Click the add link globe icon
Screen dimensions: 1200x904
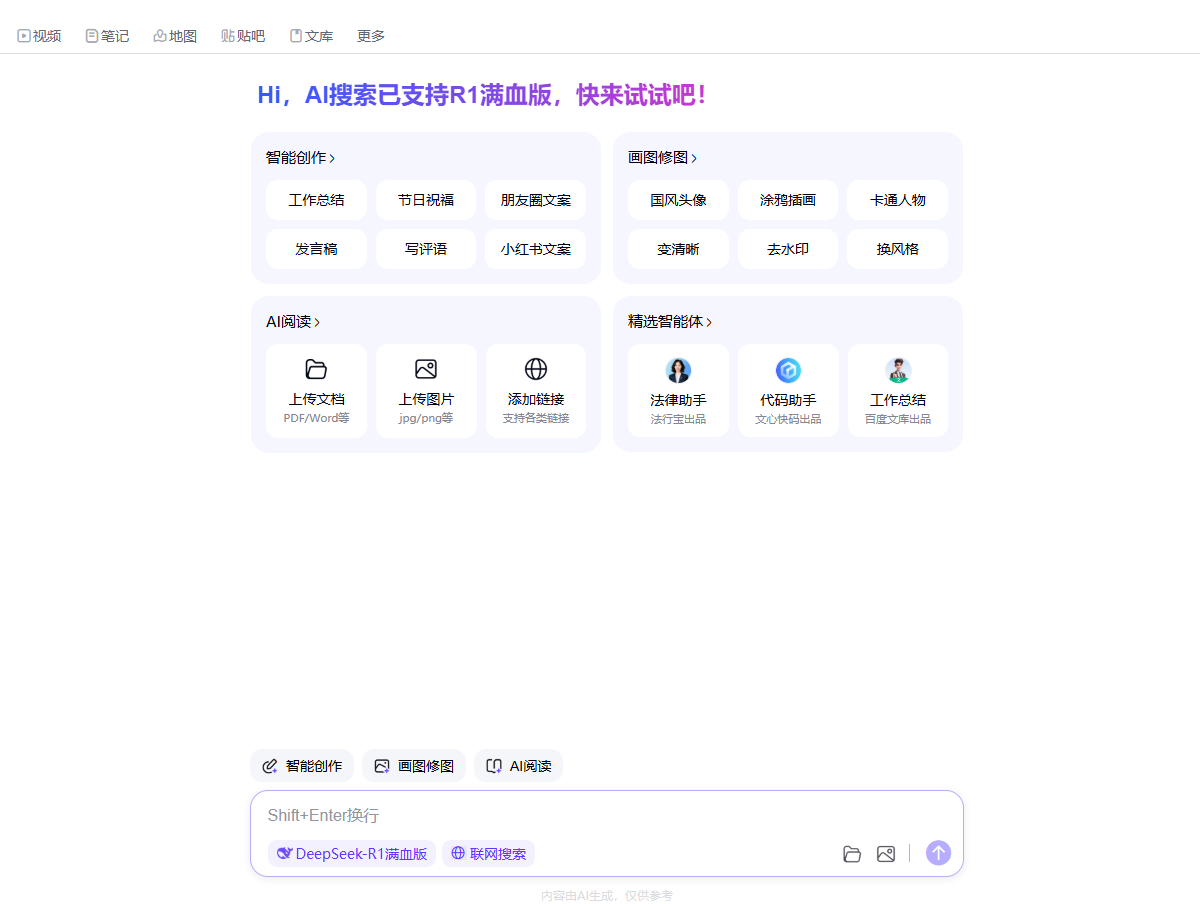click(536, 369)
